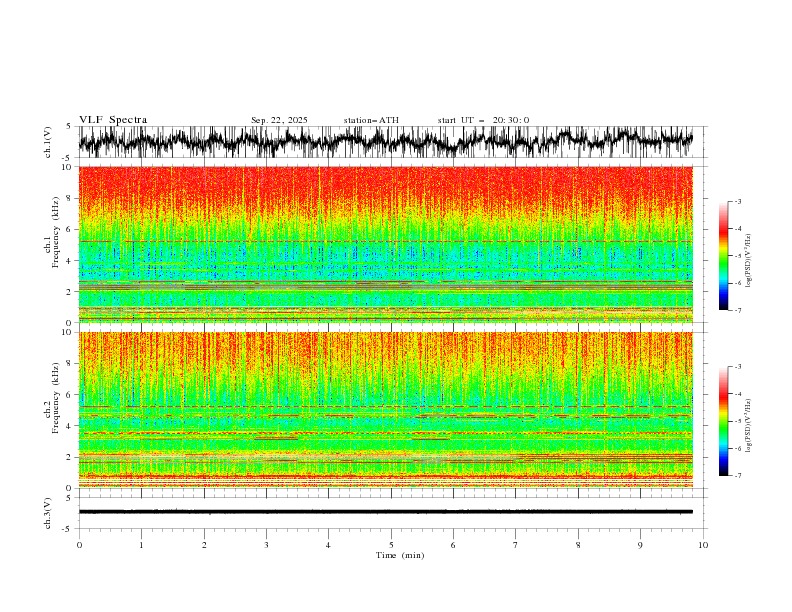Click the upper PSD color scale bar

point(723,256)
